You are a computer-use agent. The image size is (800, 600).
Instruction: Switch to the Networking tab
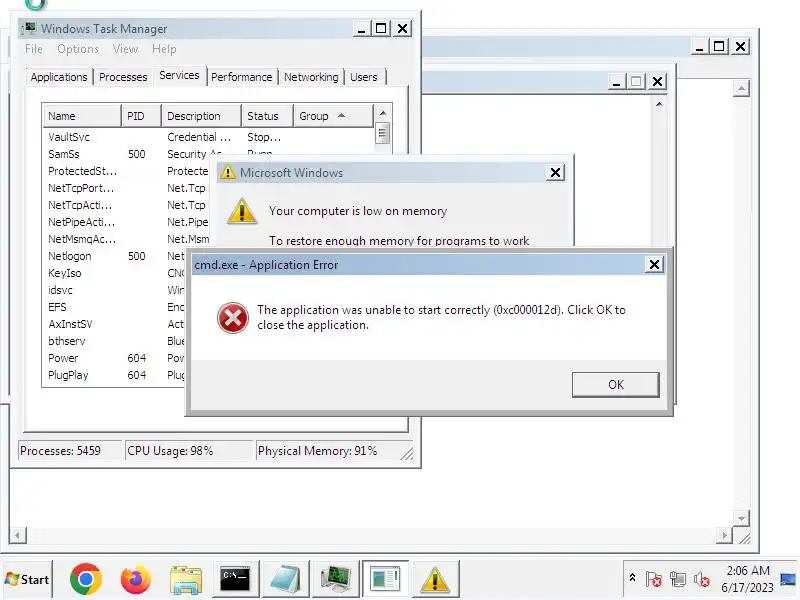tap(311, 77)
